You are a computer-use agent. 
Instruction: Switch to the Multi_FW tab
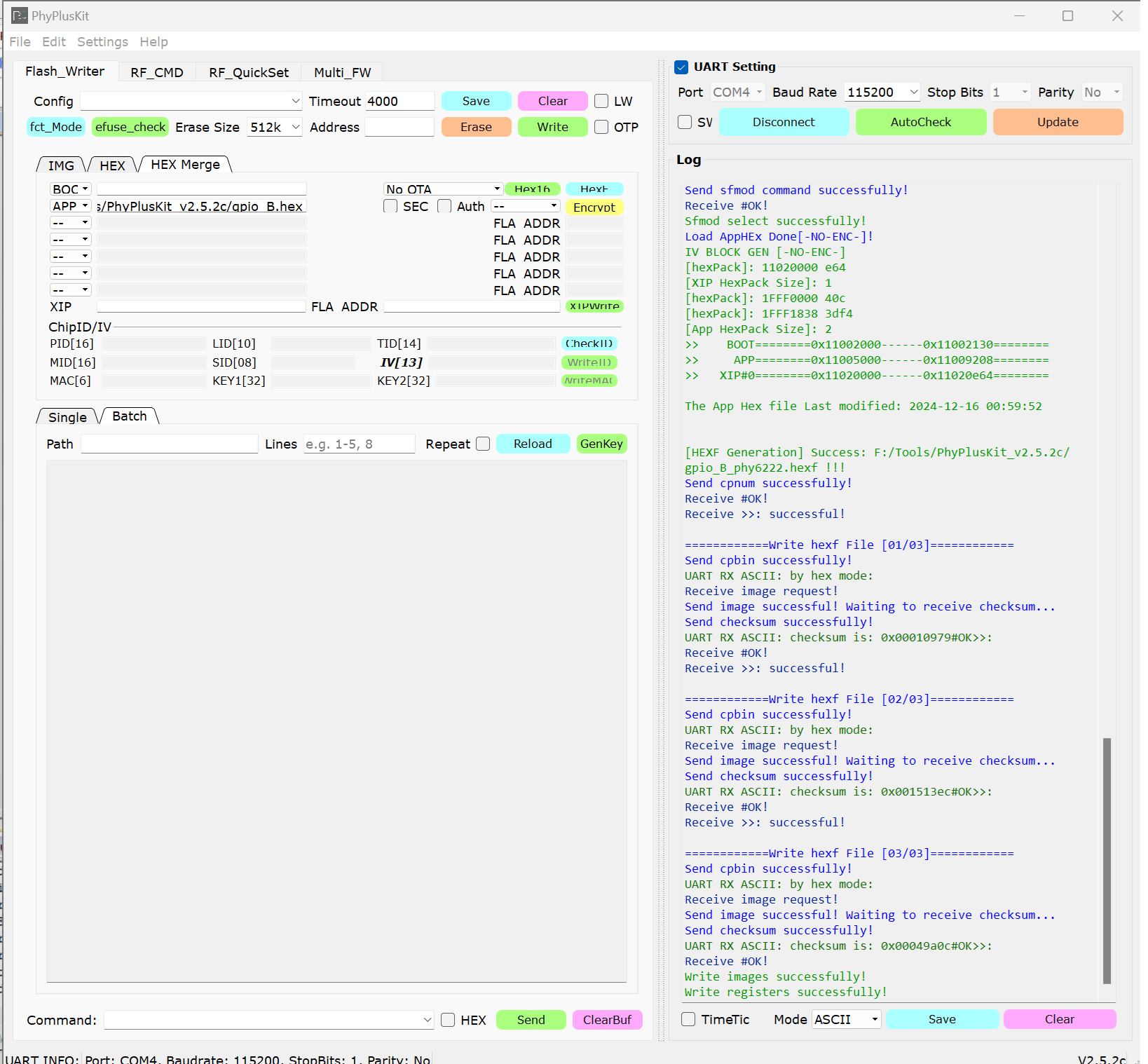click(x=343, y=72)
